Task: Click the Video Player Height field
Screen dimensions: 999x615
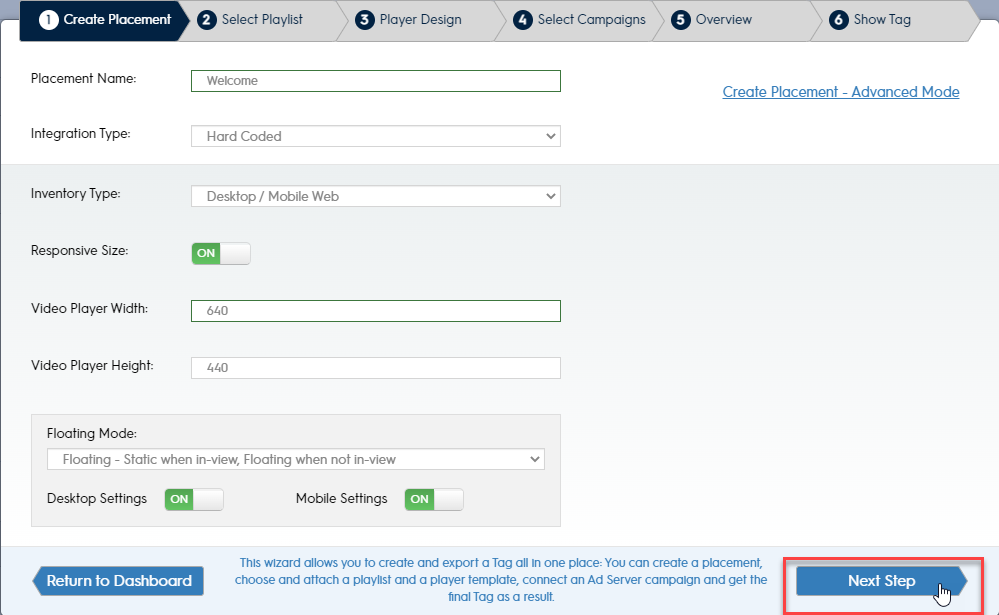Action: 376,368
